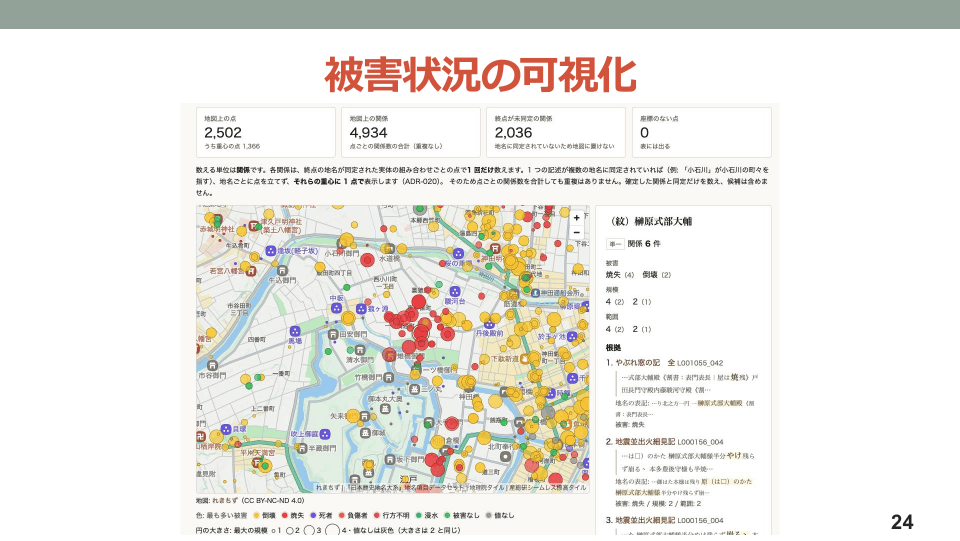The height and width of the screenshot is (541, 960).
Task: Click purple 死者 legend dot
Action: point(313,515)
